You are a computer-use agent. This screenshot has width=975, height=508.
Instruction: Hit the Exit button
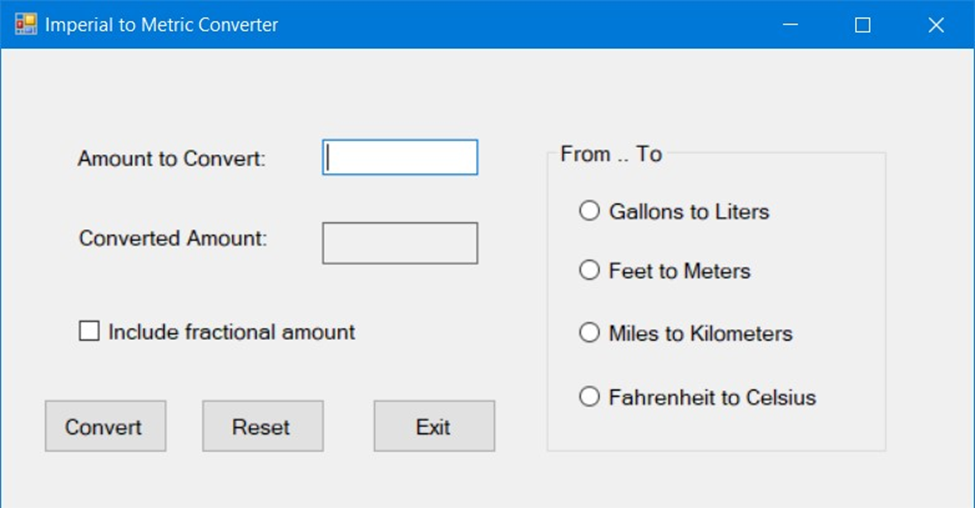pos(434,427)
